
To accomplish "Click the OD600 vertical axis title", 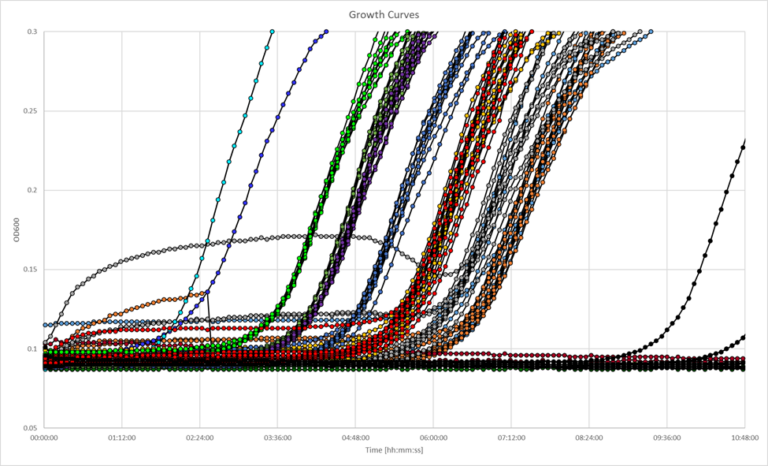I will click(x=18, y=230).
